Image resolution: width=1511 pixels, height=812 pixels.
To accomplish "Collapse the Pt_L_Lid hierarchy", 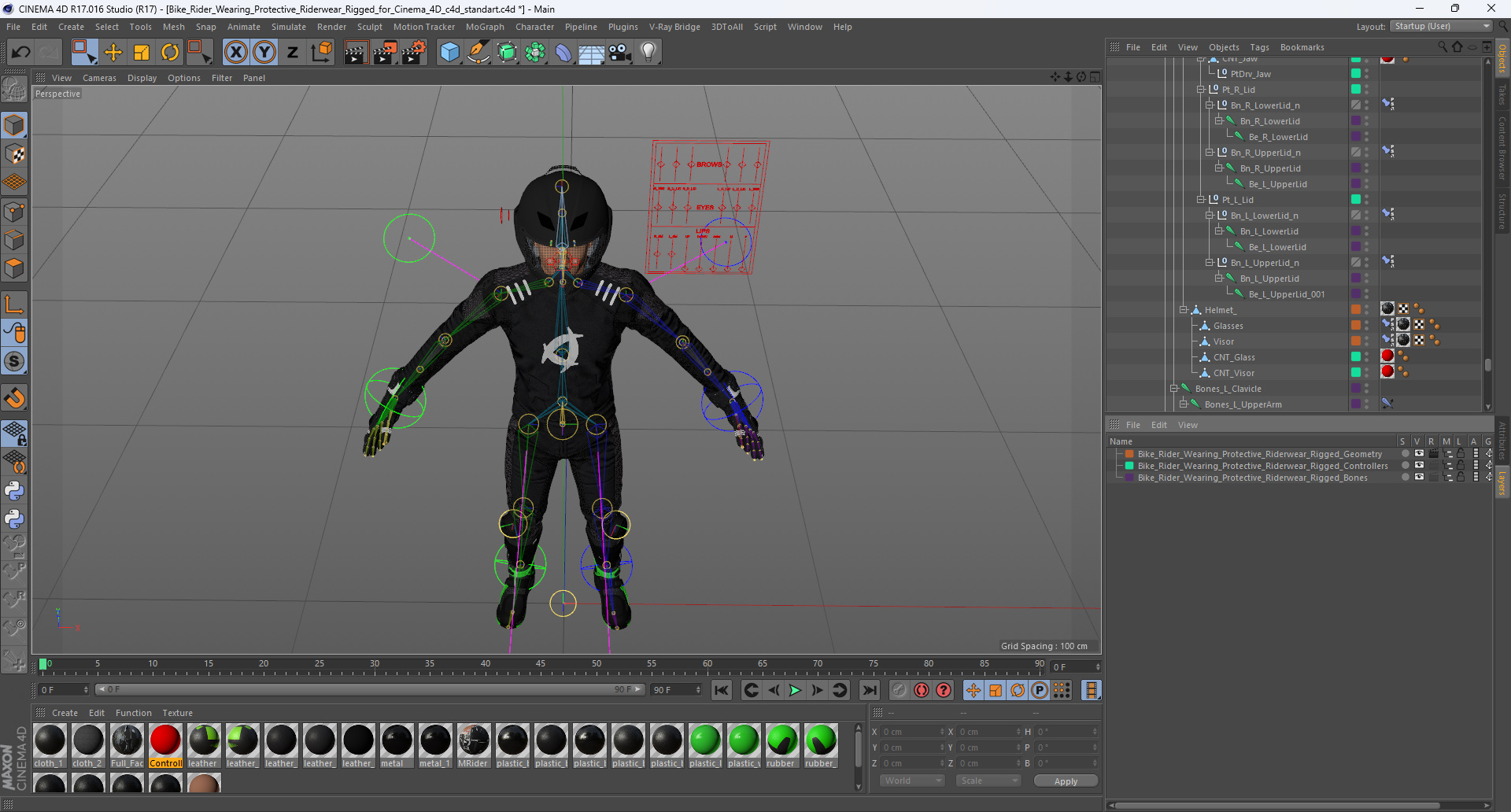I will pos(1201,200).
